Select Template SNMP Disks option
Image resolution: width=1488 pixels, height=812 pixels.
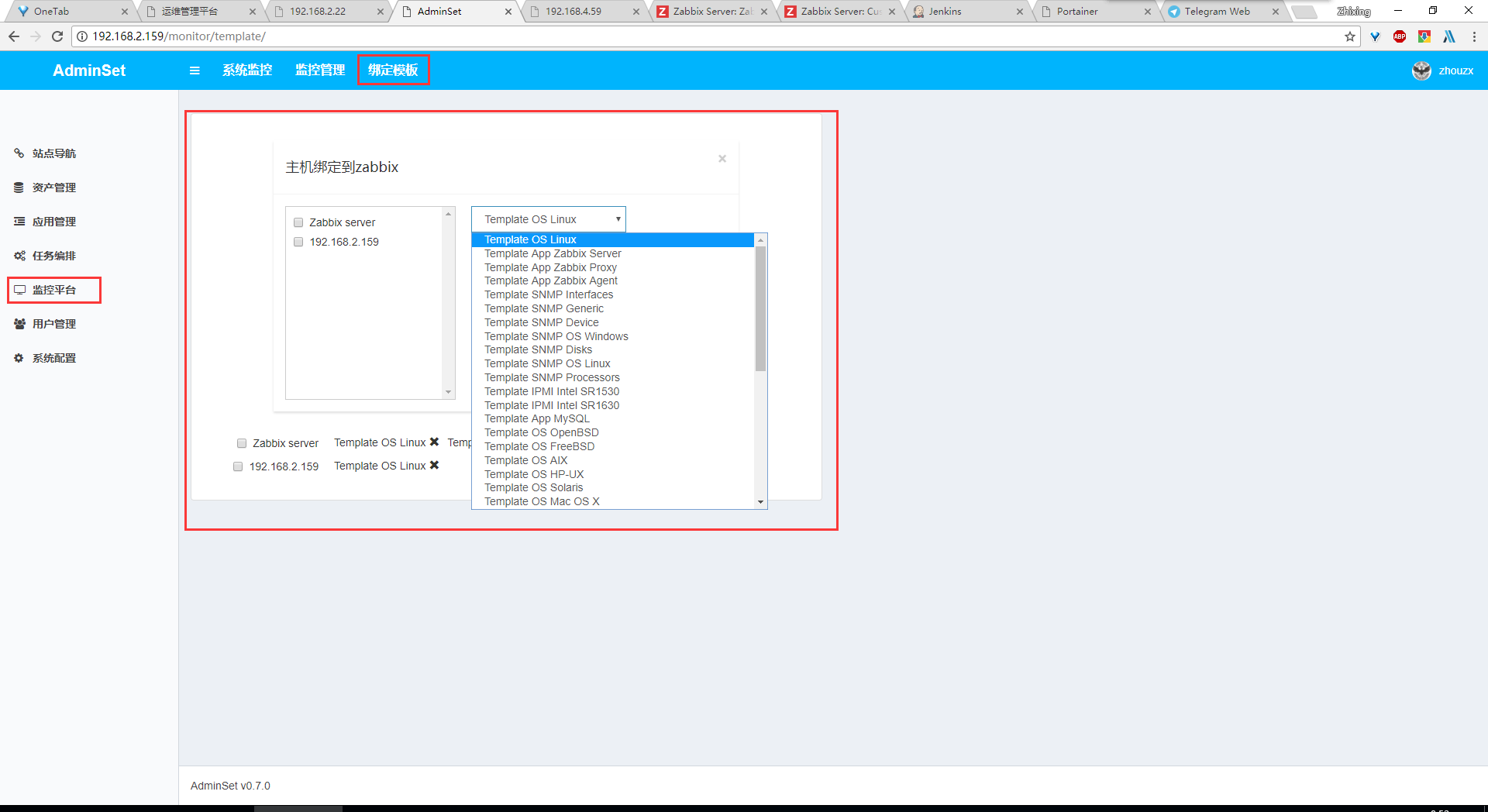(613, 349)
